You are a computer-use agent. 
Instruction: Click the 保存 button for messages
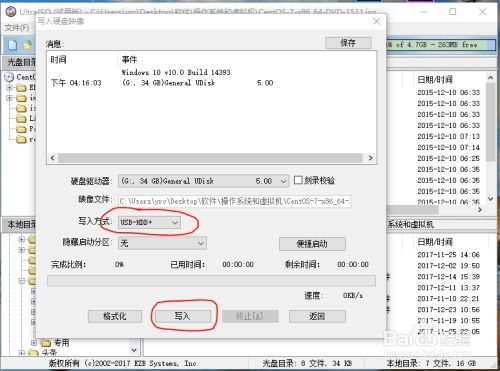coord(348,43)
